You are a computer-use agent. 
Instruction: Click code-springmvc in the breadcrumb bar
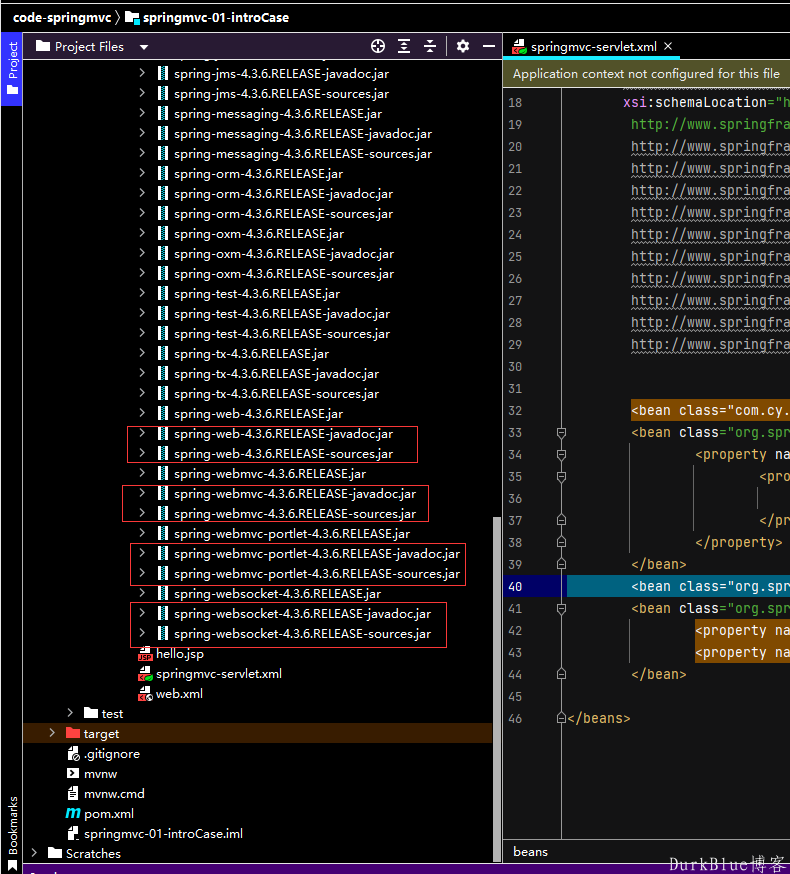pyautogui.click(x=62, y=18)
